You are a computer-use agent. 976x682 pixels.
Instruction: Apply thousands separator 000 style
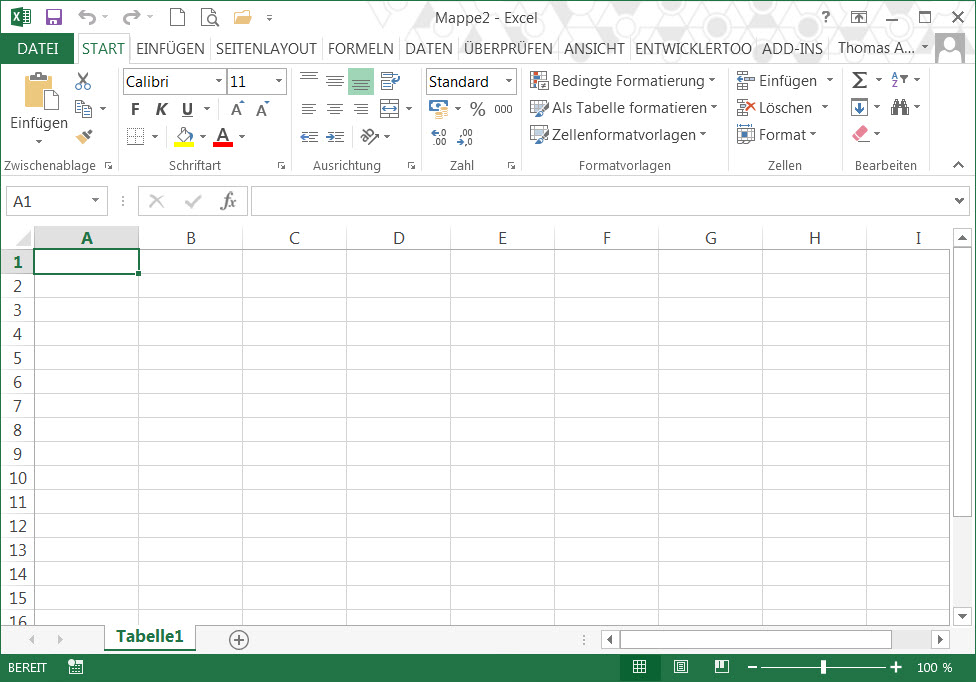pyautogui.click(x=503, y=109)
